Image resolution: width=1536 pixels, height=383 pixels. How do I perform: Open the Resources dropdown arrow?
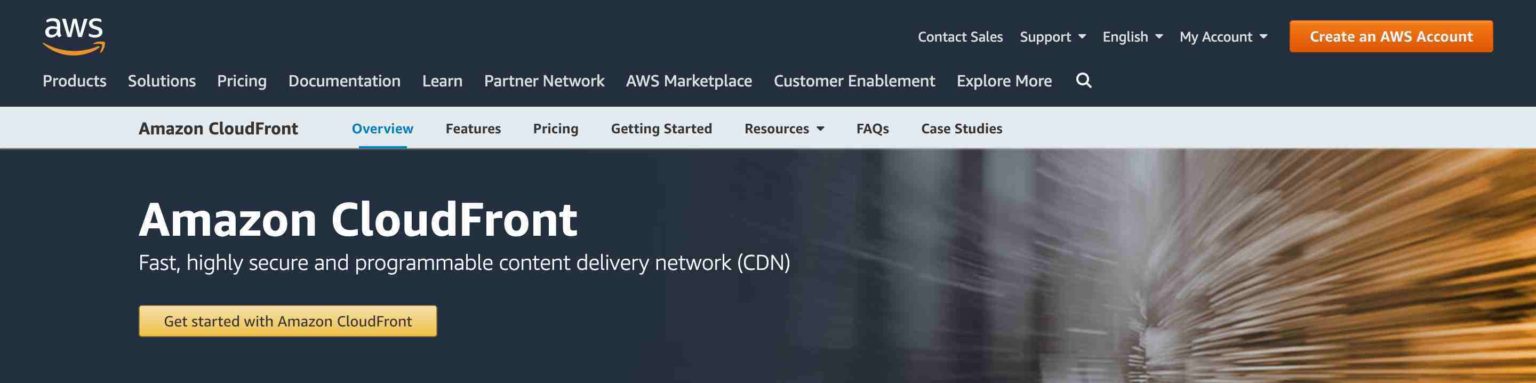(x=821, y=129)
